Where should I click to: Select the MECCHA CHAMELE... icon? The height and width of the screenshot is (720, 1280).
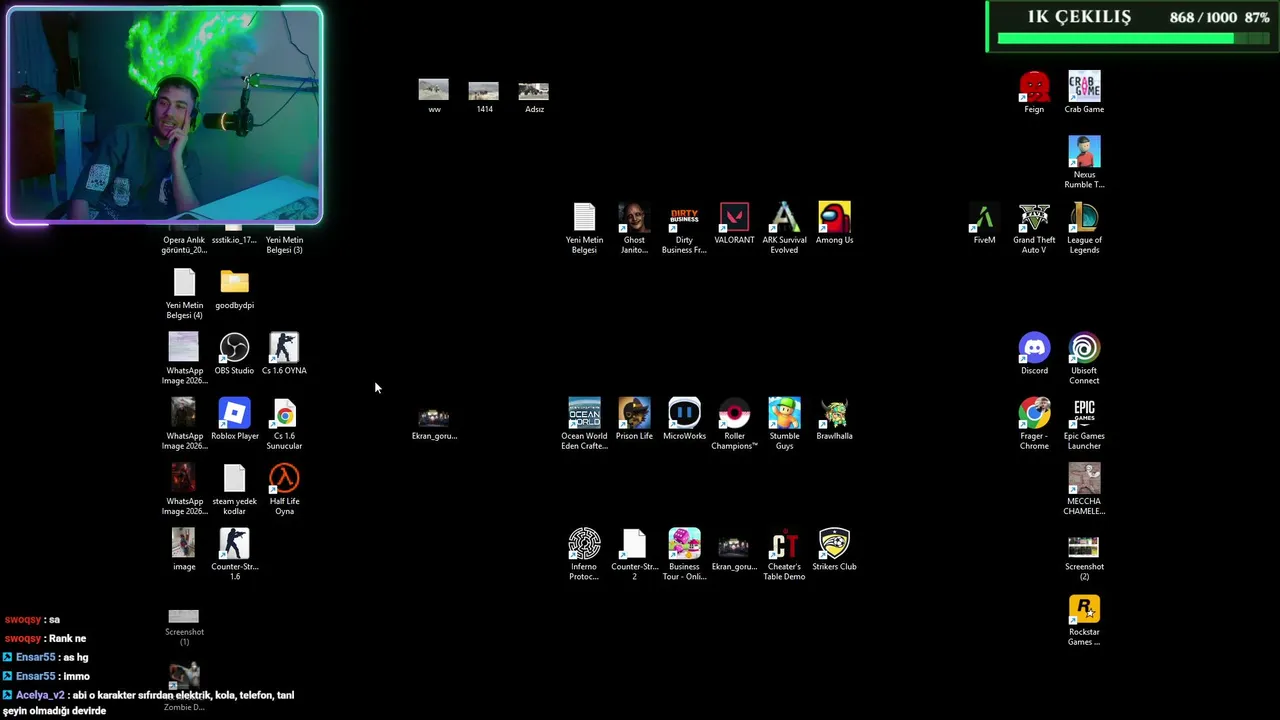point(1084,490)
